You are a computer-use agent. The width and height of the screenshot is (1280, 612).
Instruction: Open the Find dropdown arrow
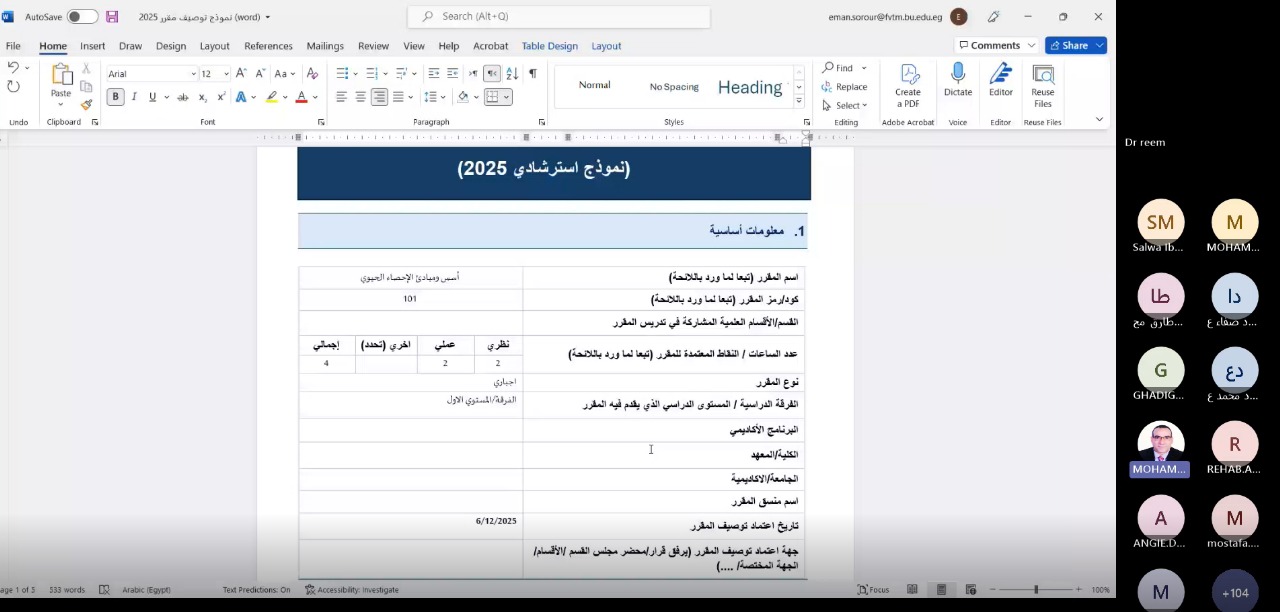click(x=864, y=68)
